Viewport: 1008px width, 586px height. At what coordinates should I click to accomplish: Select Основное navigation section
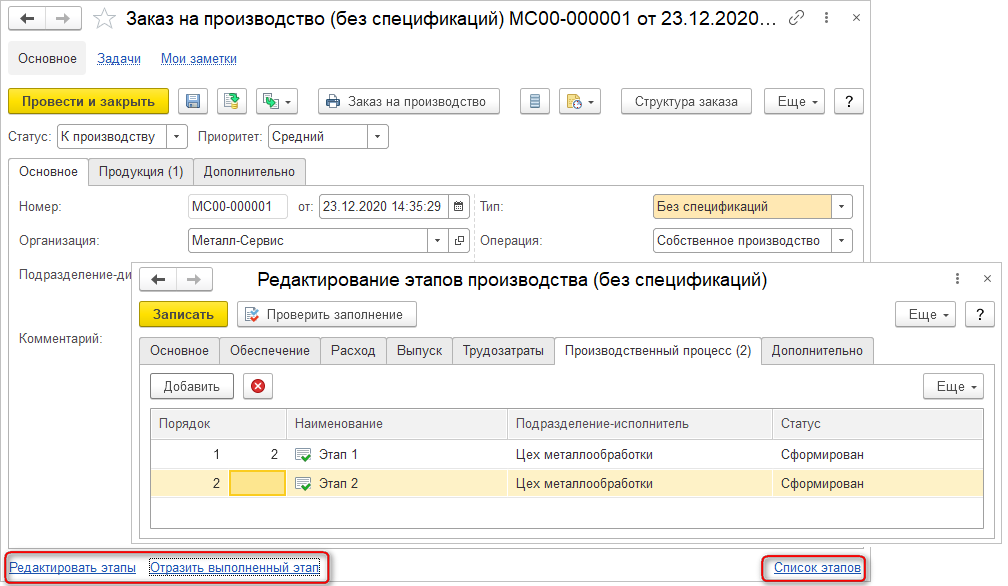47,58
